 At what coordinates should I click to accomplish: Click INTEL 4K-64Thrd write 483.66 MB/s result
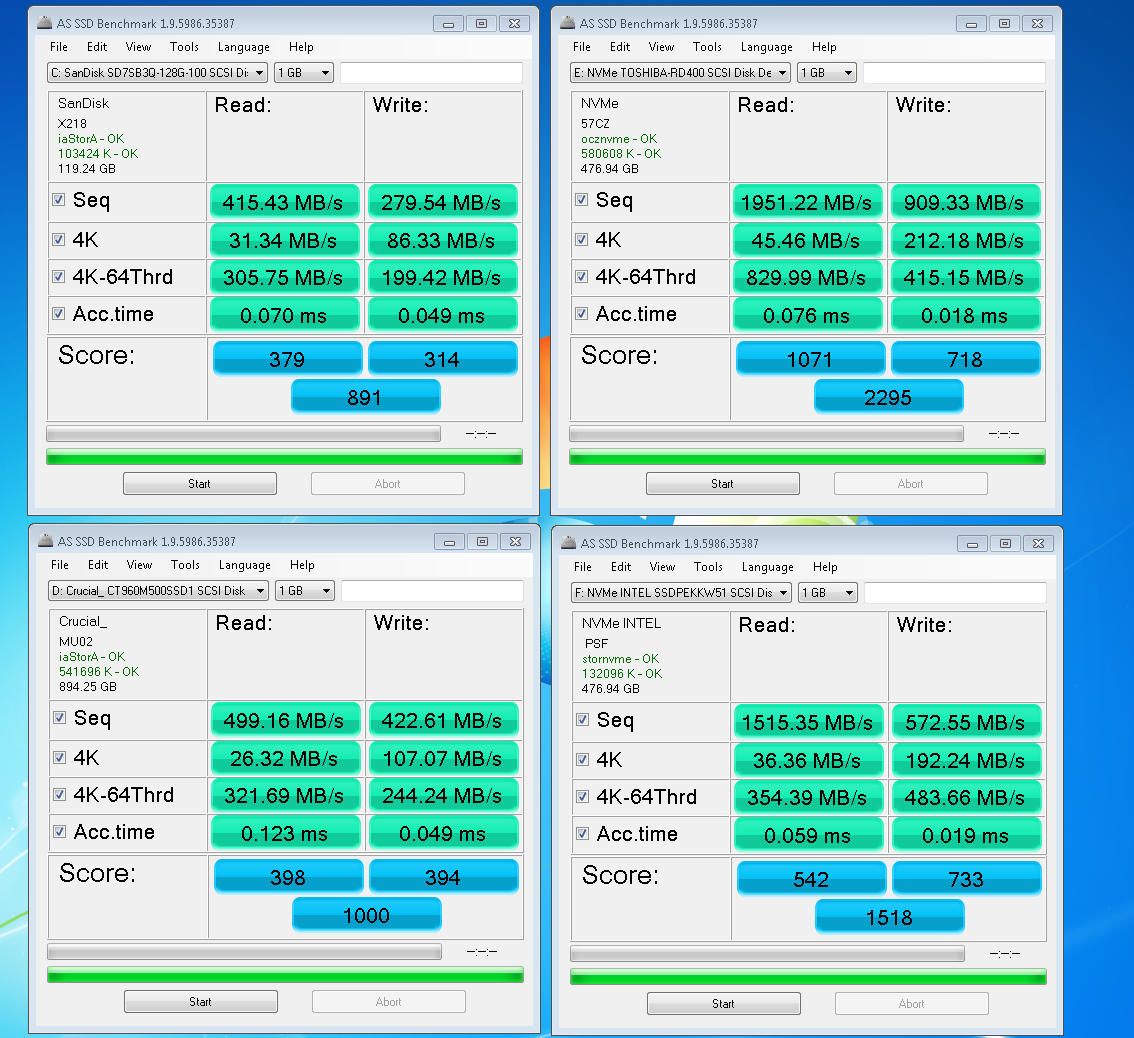coord(966,797)
